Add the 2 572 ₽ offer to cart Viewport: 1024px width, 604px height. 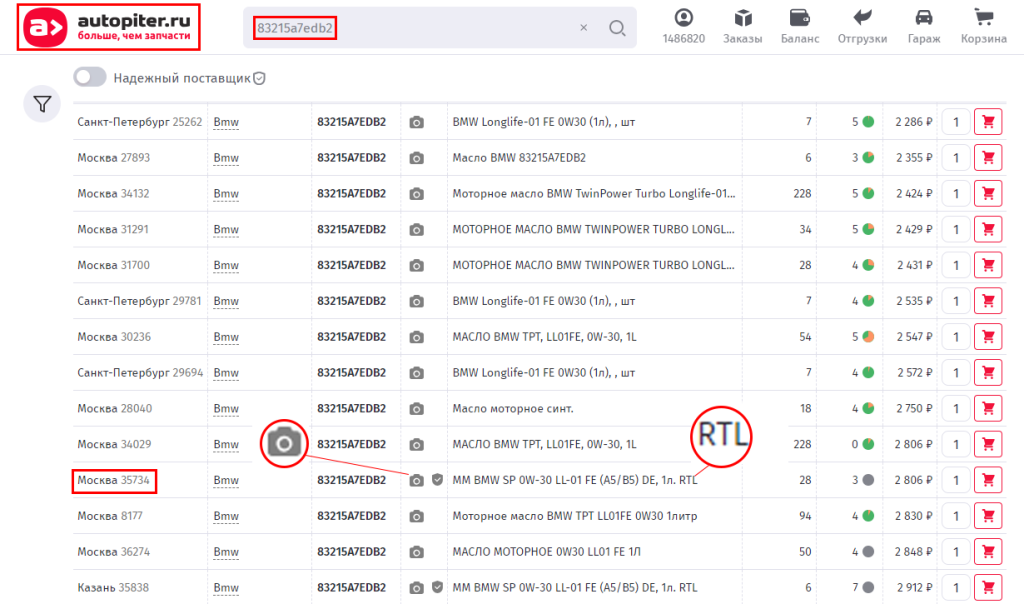tap(988, 373)
